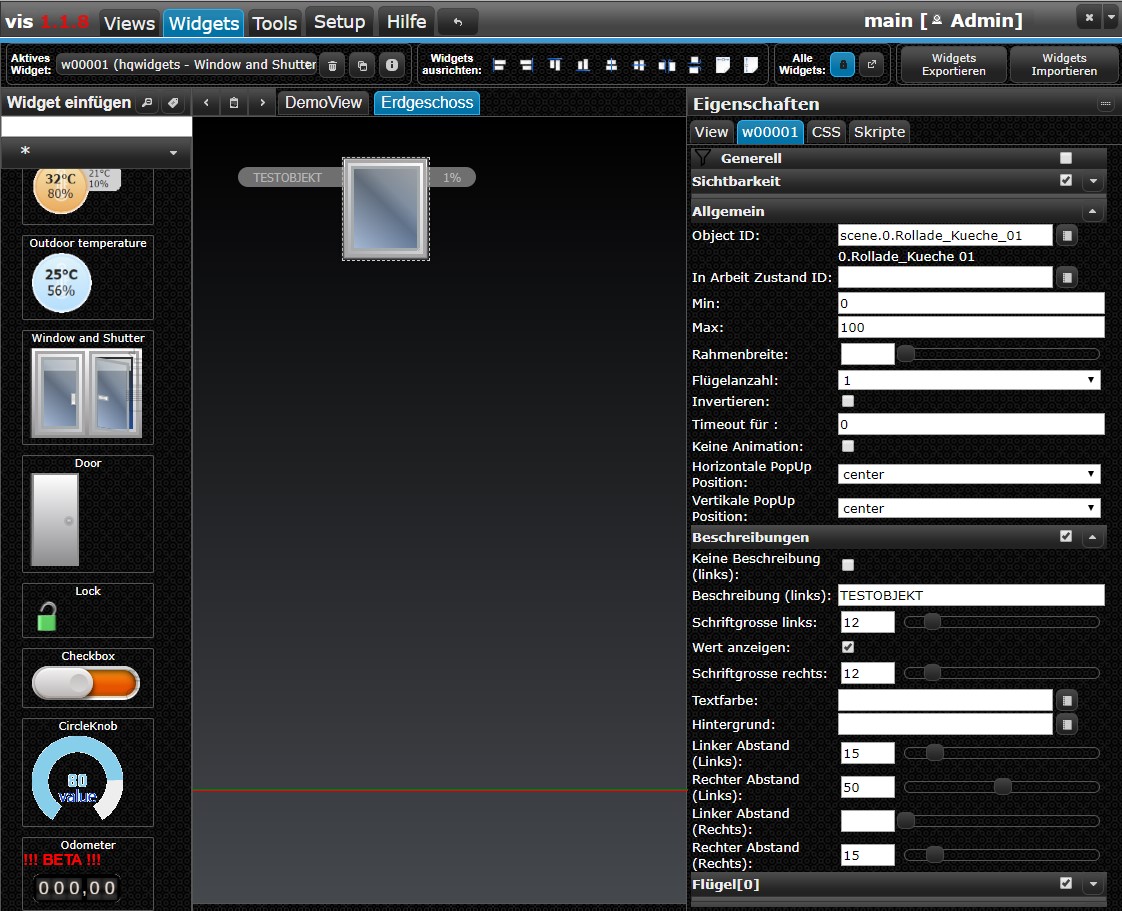
Task: Open the Tools menu
Action: 274,23
